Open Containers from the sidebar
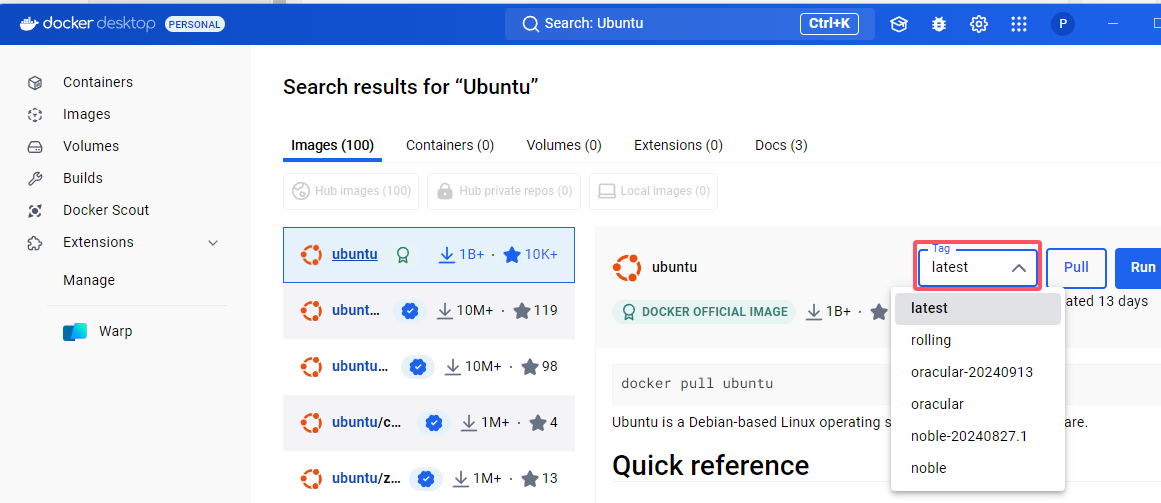 click(97, 82)
